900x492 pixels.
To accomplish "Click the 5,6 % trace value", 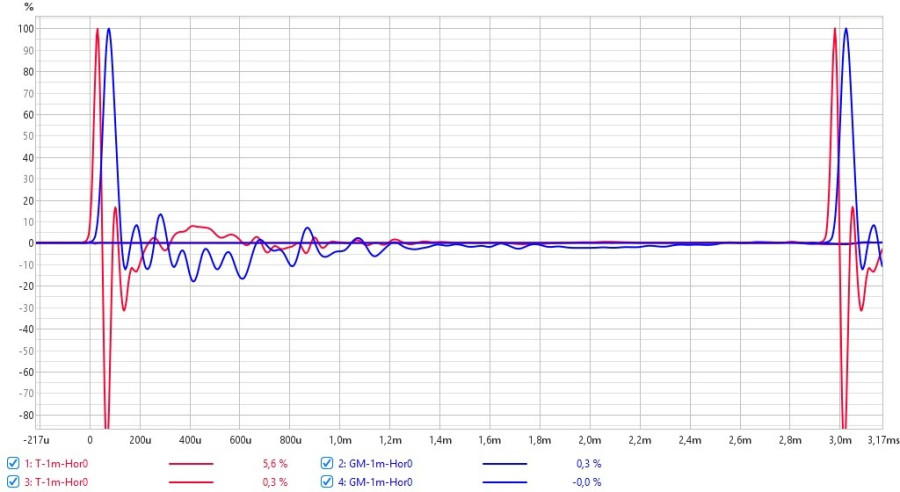I will point(275,464).
